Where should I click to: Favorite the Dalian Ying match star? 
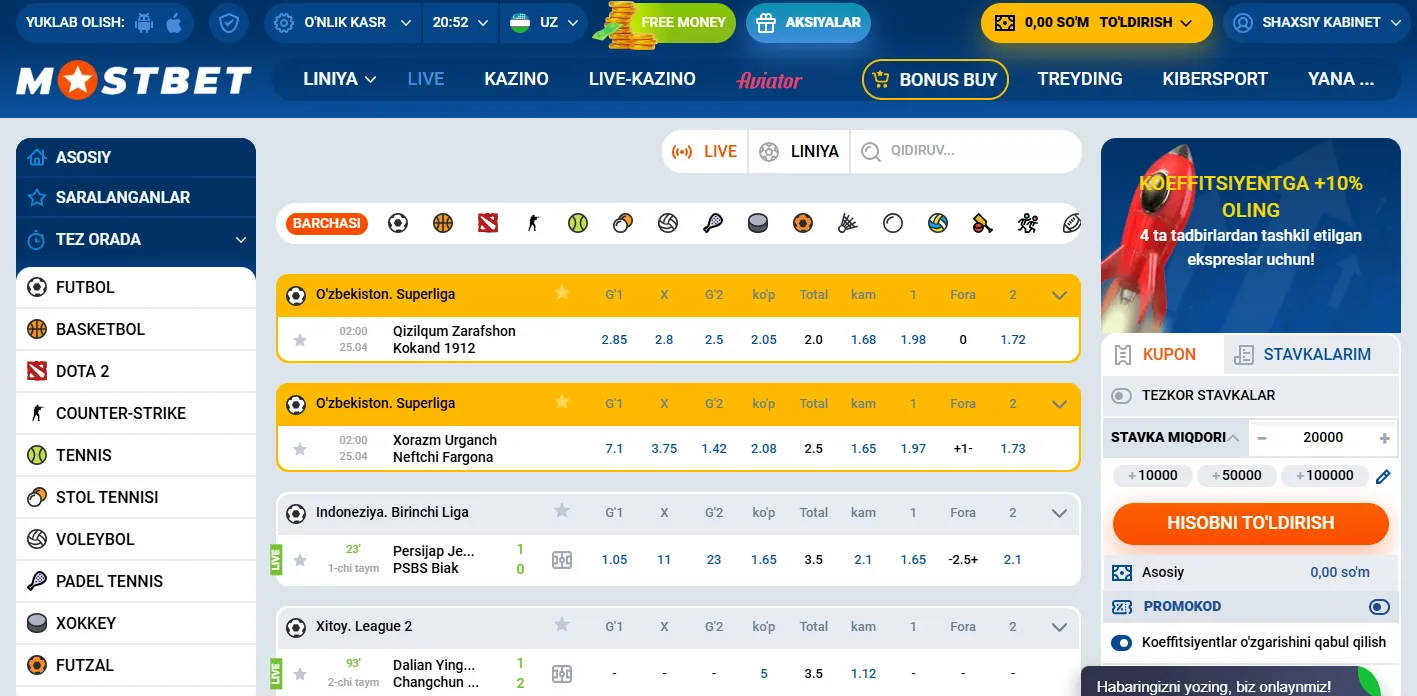[300, 674]
